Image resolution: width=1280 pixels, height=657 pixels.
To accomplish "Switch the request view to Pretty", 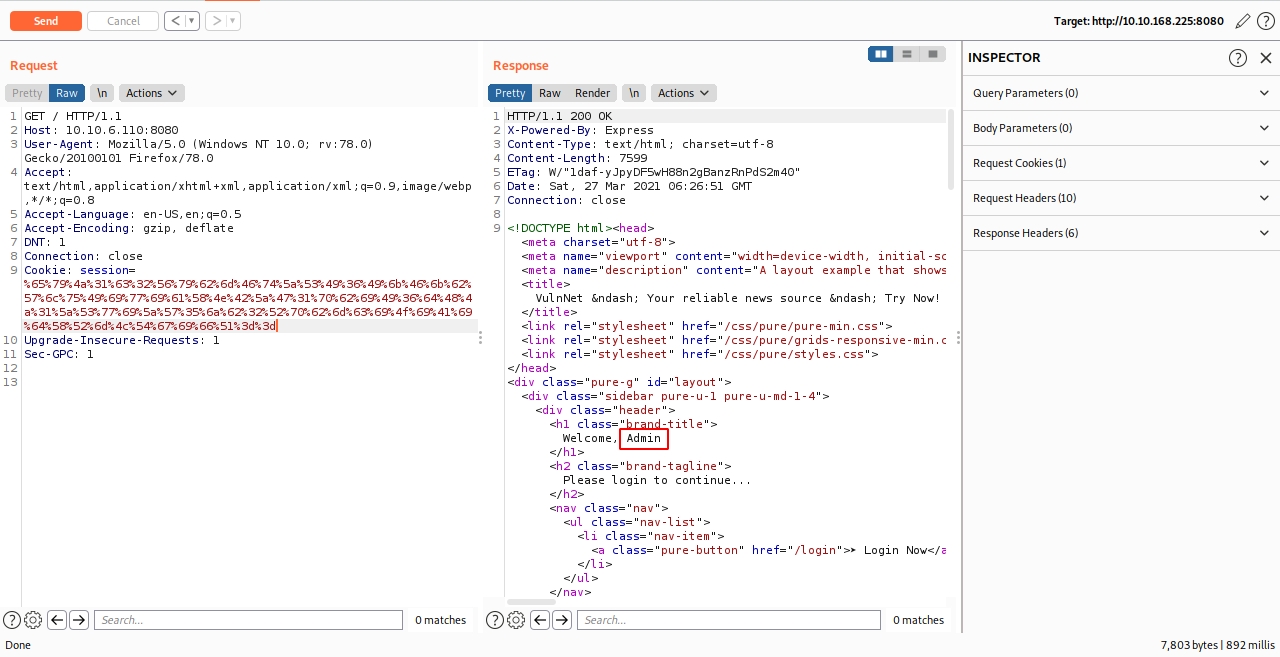I will click(x=27, y=93).
